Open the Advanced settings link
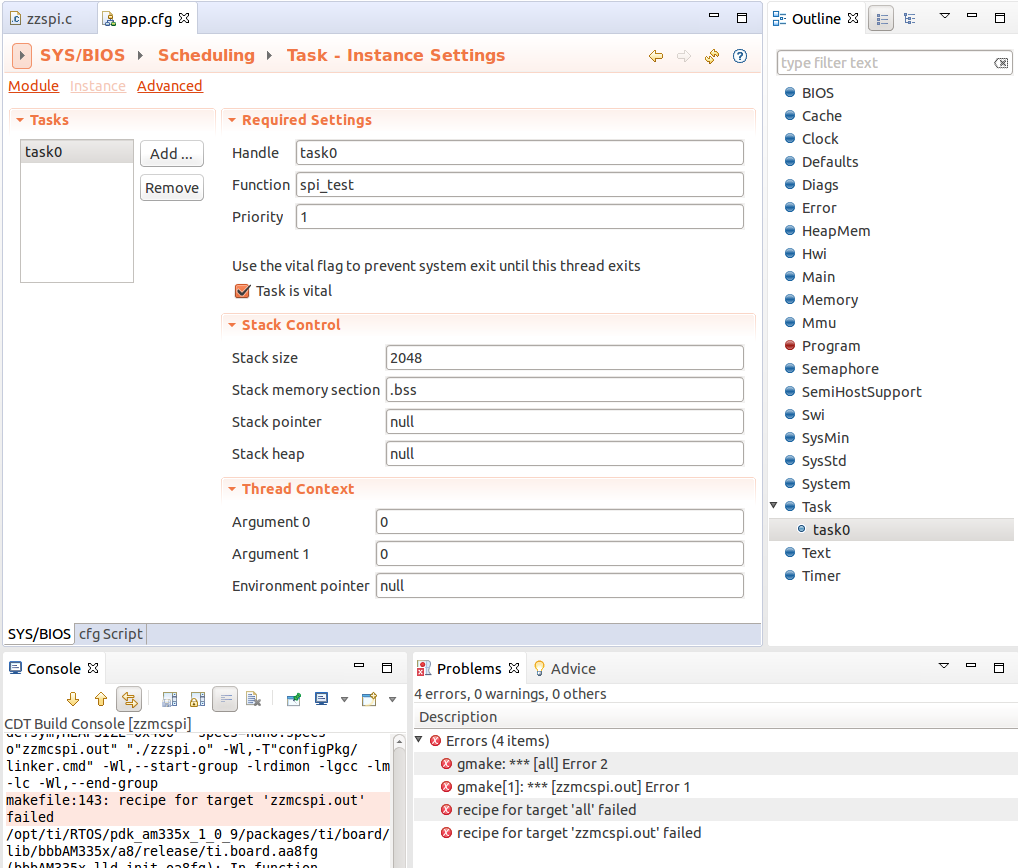The height and width of the screenshot is (868, 1018). (x=169, y=86)
